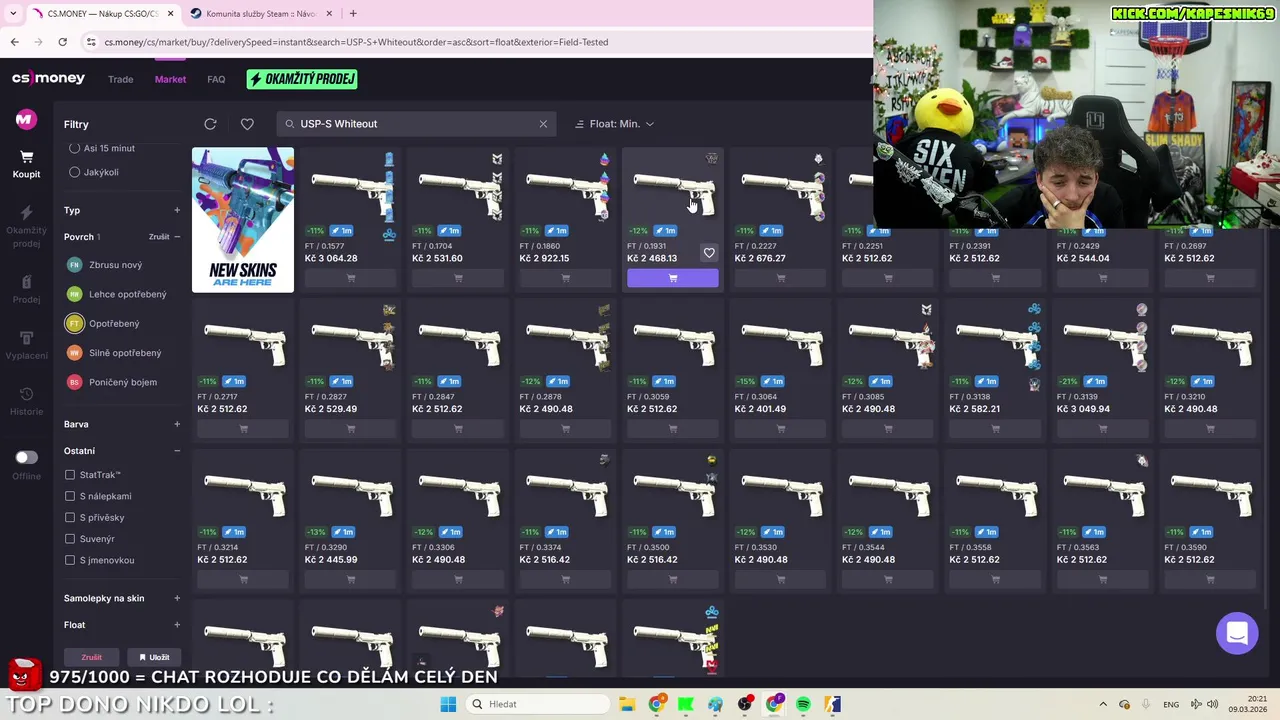The image size is (1280, 720).
Task: Collapse the Ostatní filter section
Action: point(177,451)
